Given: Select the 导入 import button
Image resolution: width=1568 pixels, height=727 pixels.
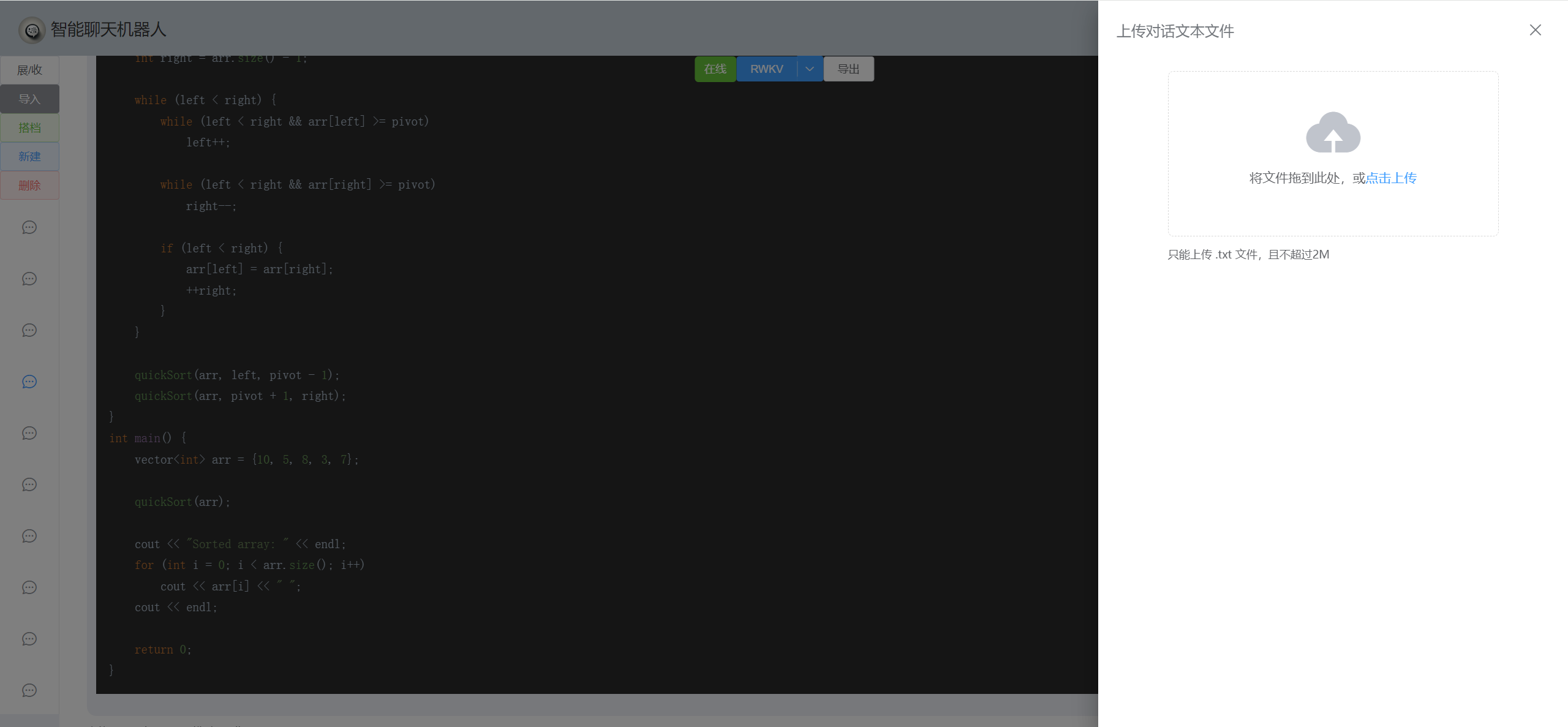Looking at the screenshot, I should (x=29, y=99).
